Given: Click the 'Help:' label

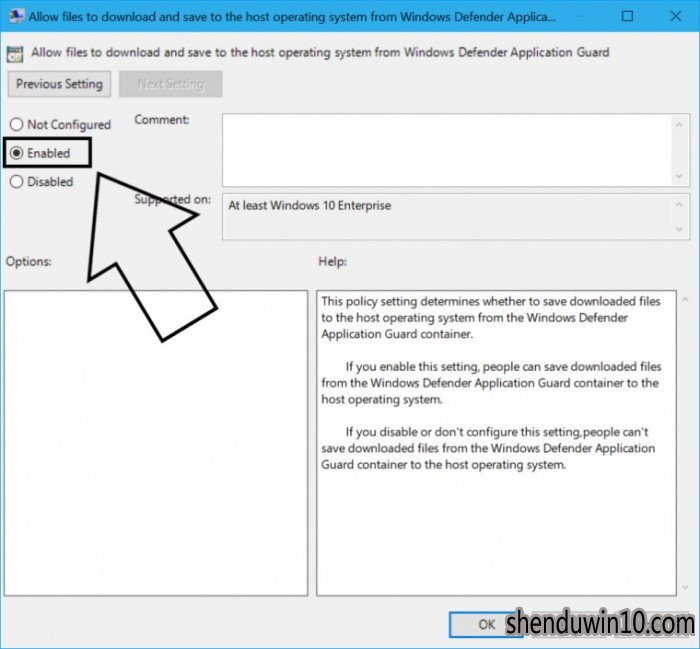Looking at the screenshot, I should pos(332,262).
